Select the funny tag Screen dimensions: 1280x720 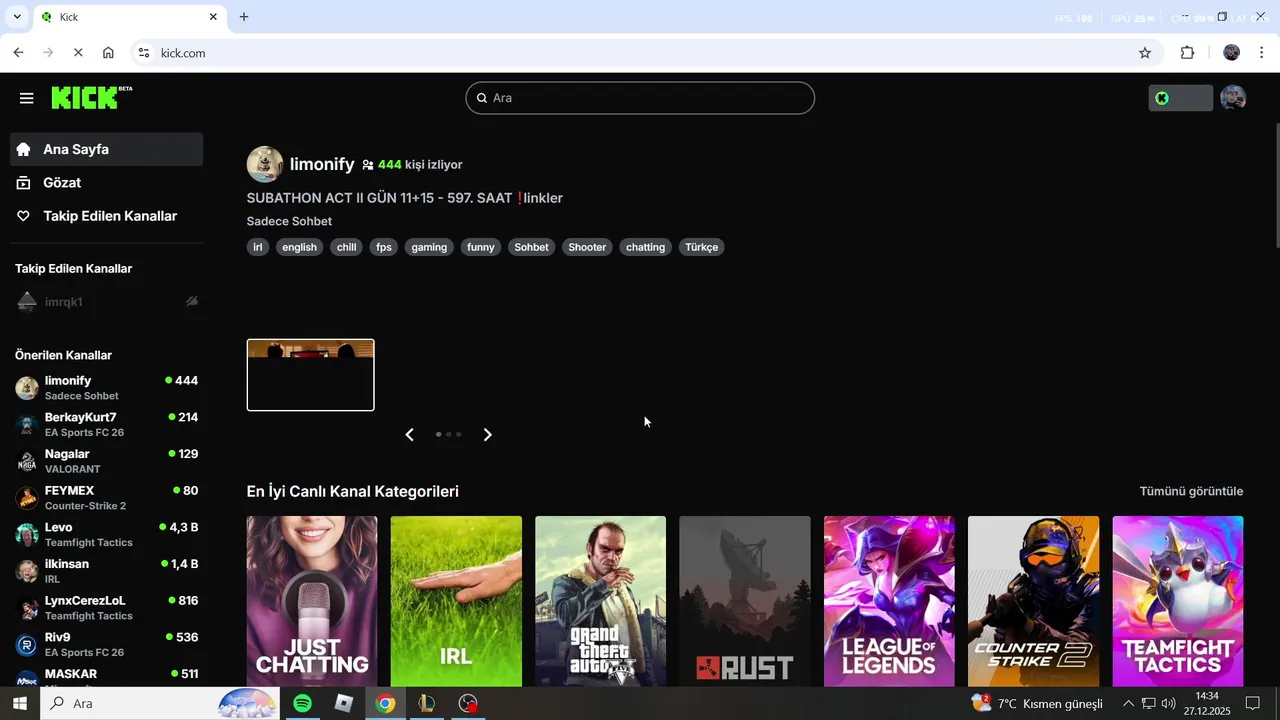(x=481, y=247)
